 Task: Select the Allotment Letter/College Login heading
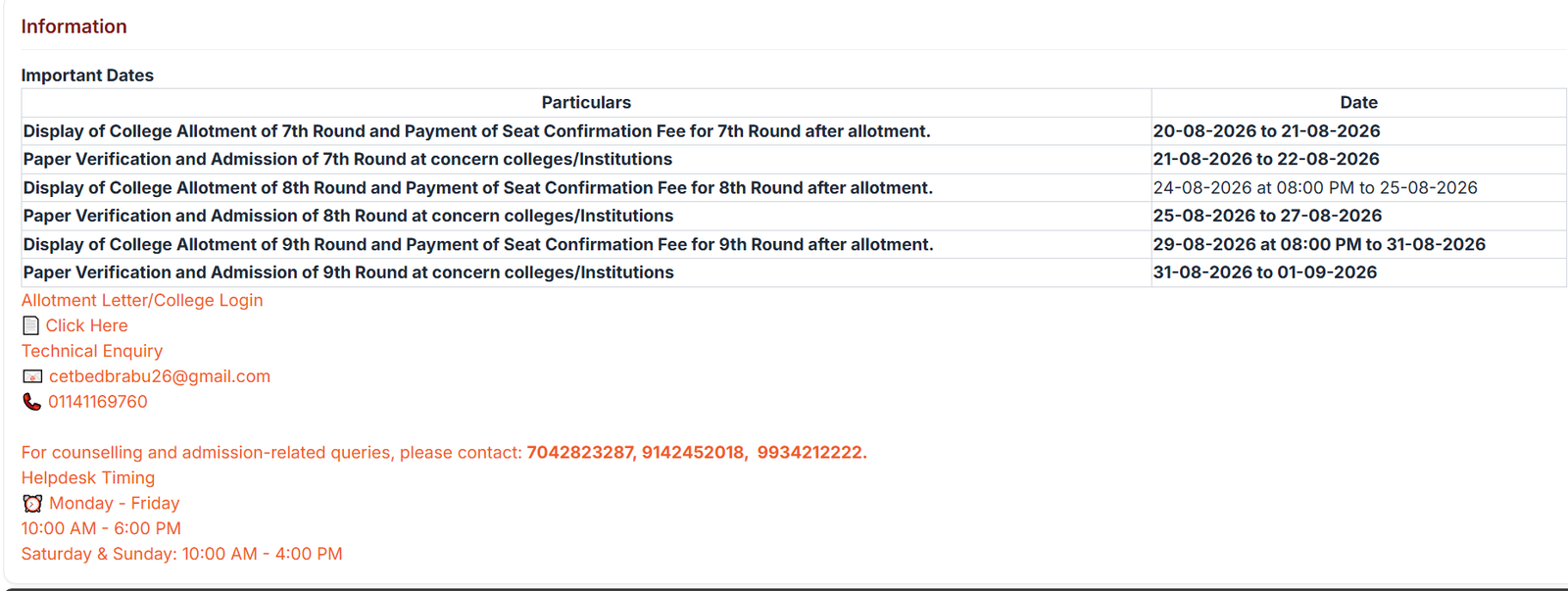pyautogui.click(x=142, y=300)
